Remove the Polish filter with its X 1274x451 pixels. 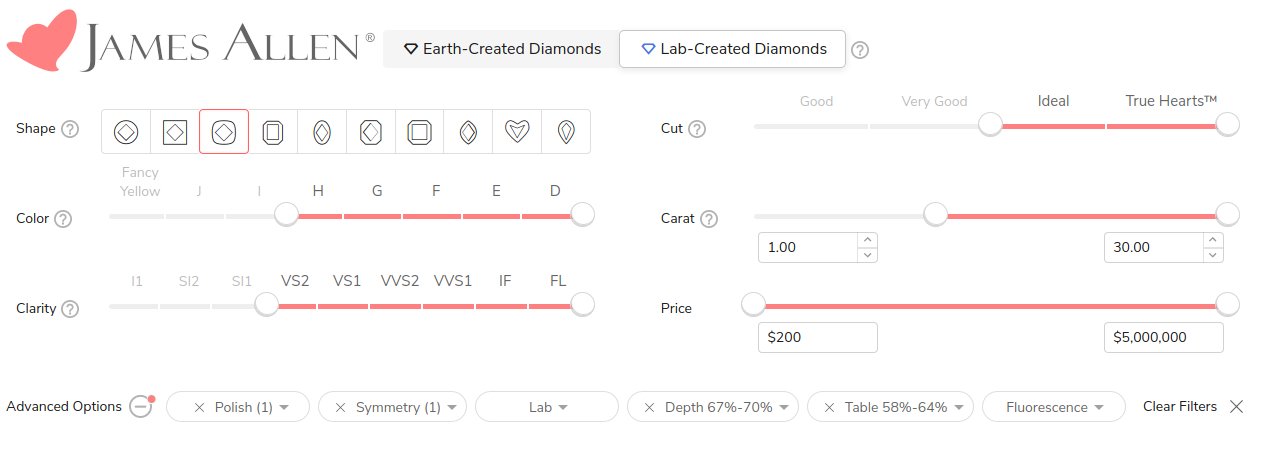[199, 407]
